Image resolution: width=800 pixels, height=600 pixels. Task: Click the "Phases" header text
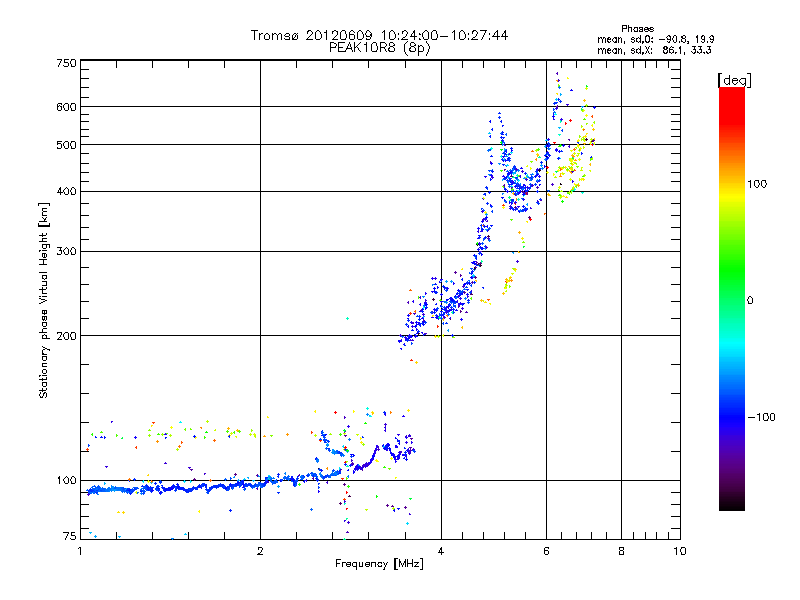coord(637,29)
